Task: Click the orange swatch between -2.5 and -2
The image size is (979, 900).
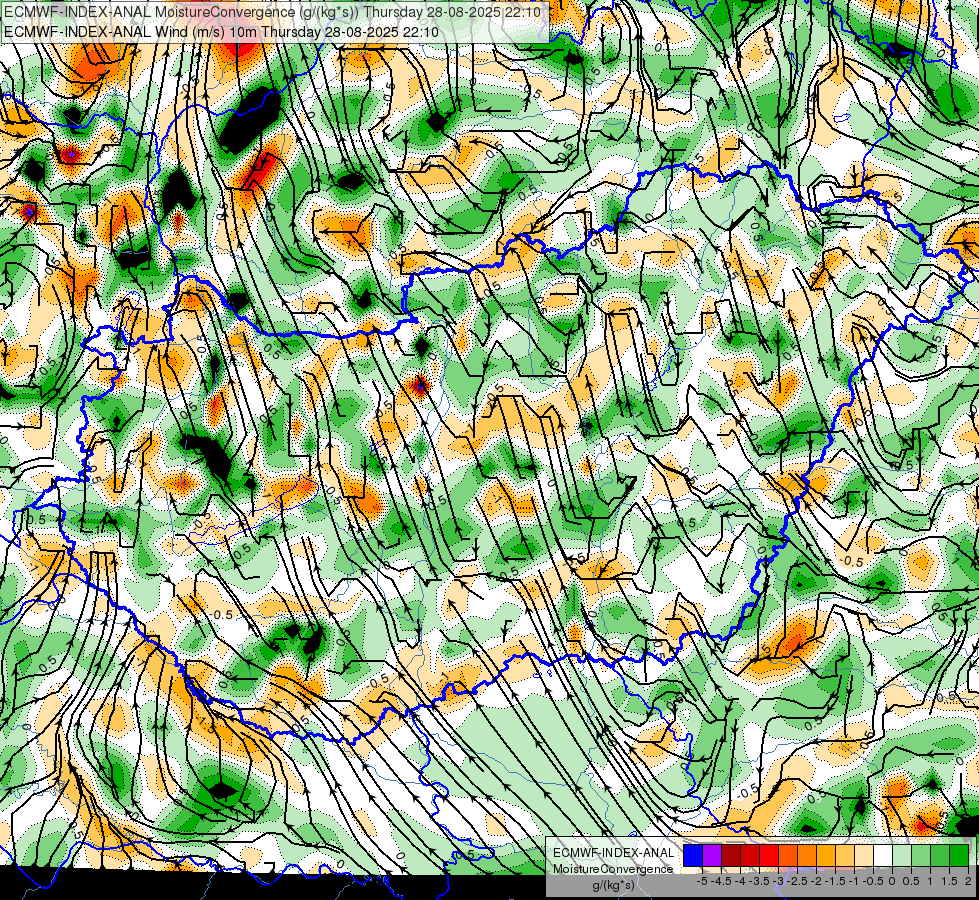Action: (x=807, y=855)
